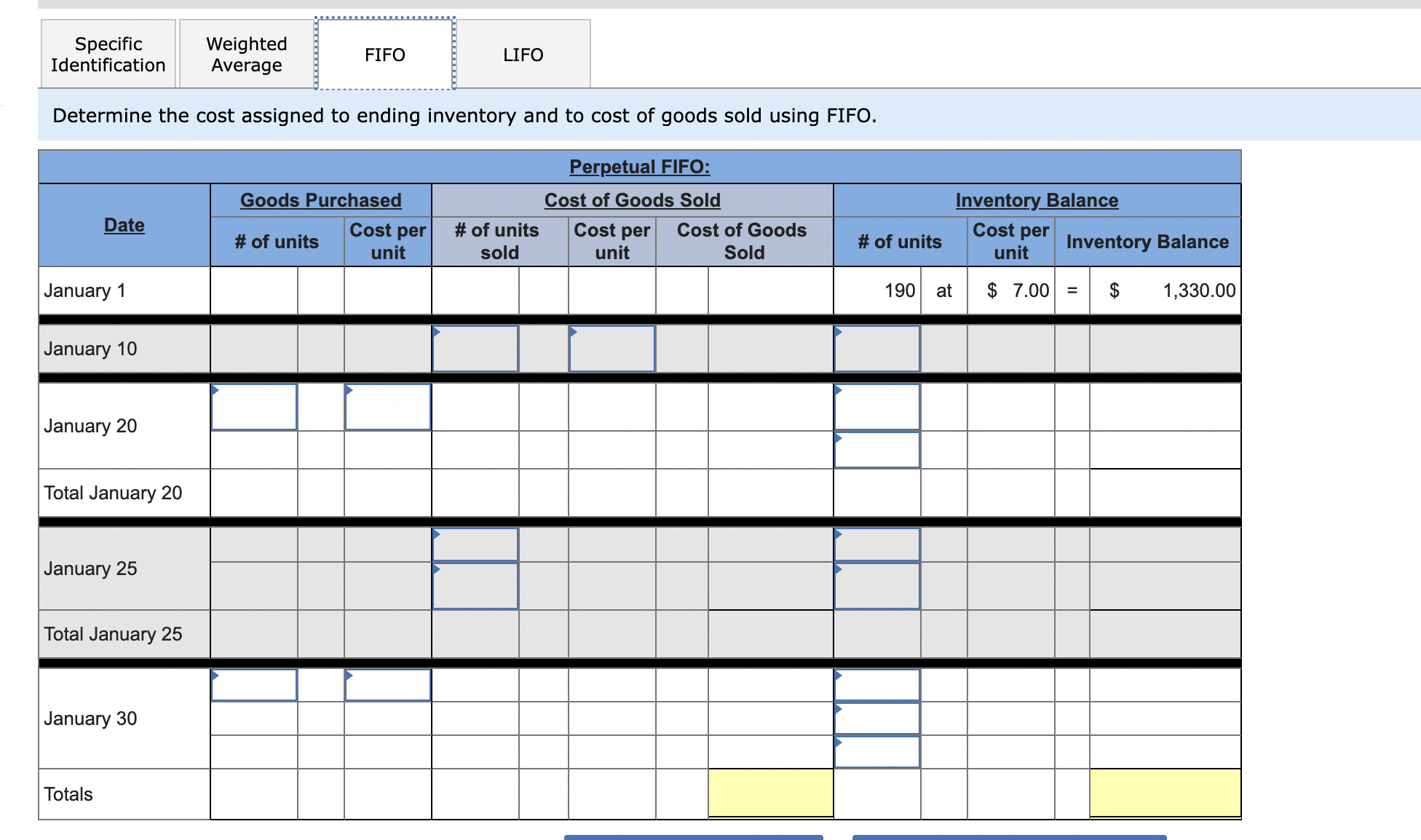This screenshot has height=840, width=1421.
Task: Click Total January 20 inventory balance cell
Action: pyautogui.click(x=1165, y=493)
